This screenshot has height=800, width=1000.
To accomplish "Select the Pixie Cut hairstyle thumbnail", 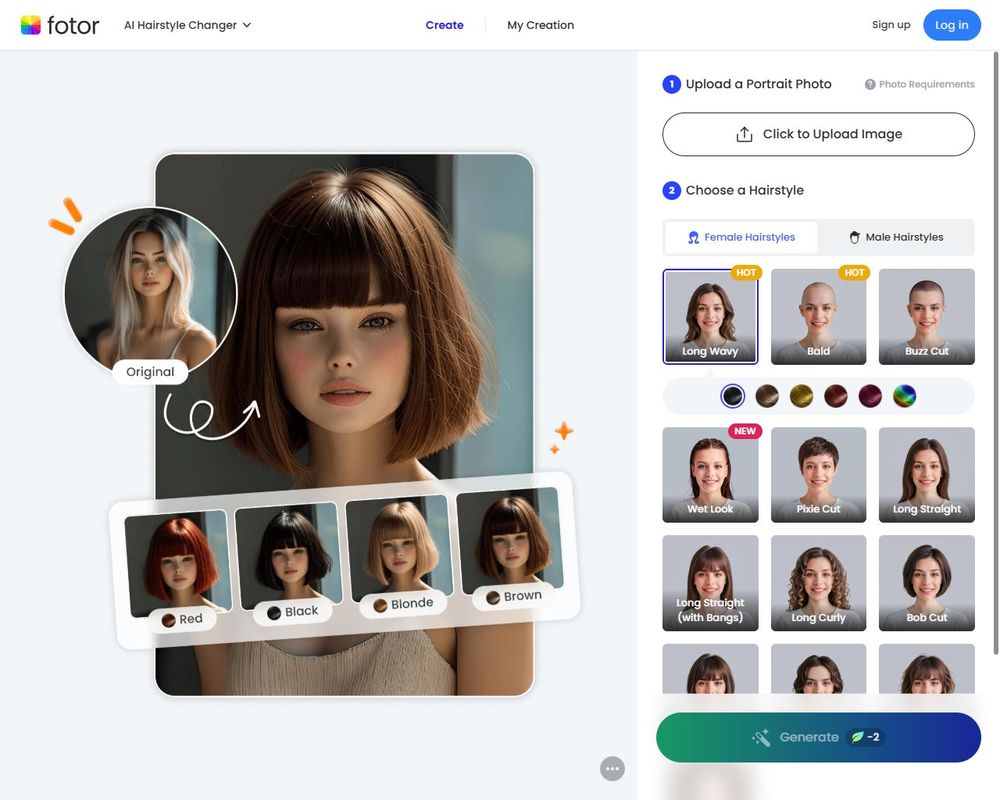I will [818, 474].
